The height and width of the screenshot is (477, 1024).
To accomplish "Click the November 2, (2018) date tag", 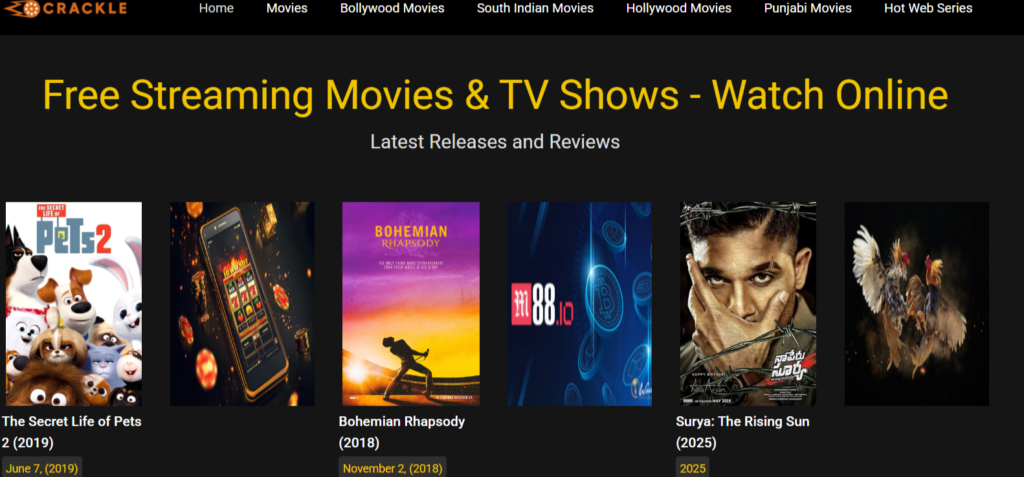I will pyautogui.click(x=392, y=468).
